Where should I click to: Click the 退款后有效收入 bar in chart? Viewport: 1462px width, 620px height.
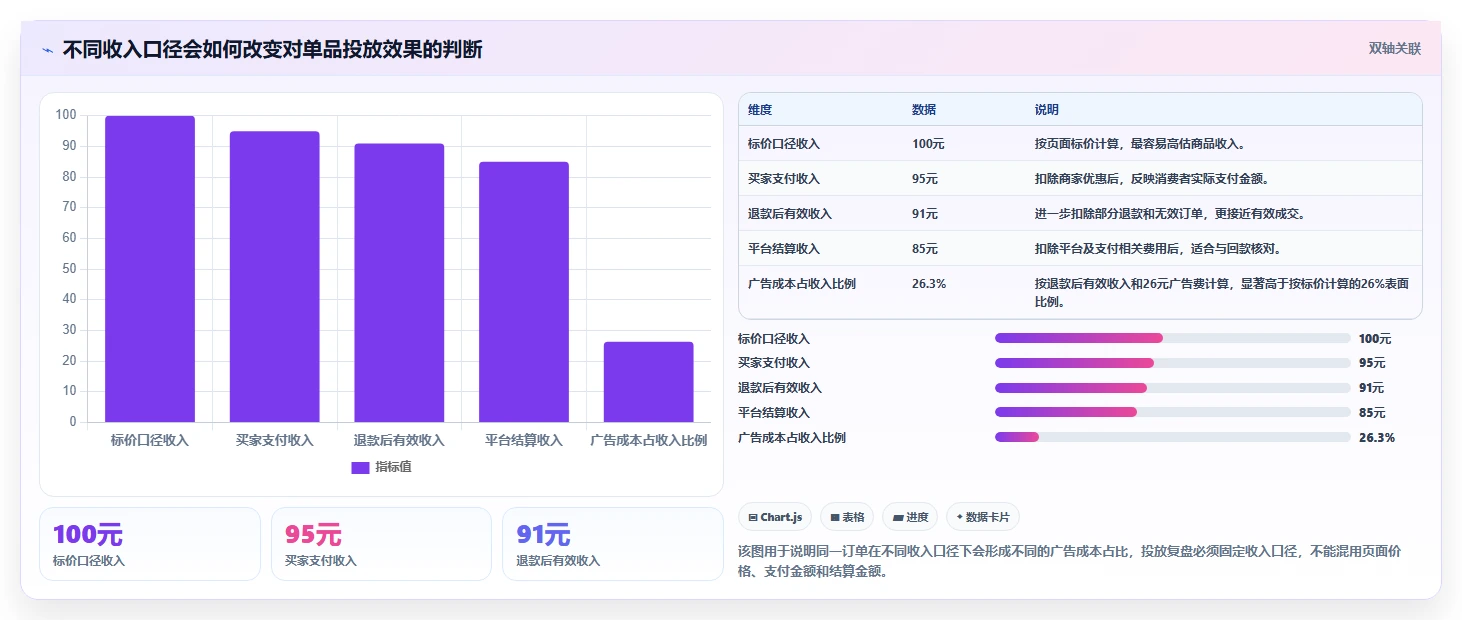399,283
